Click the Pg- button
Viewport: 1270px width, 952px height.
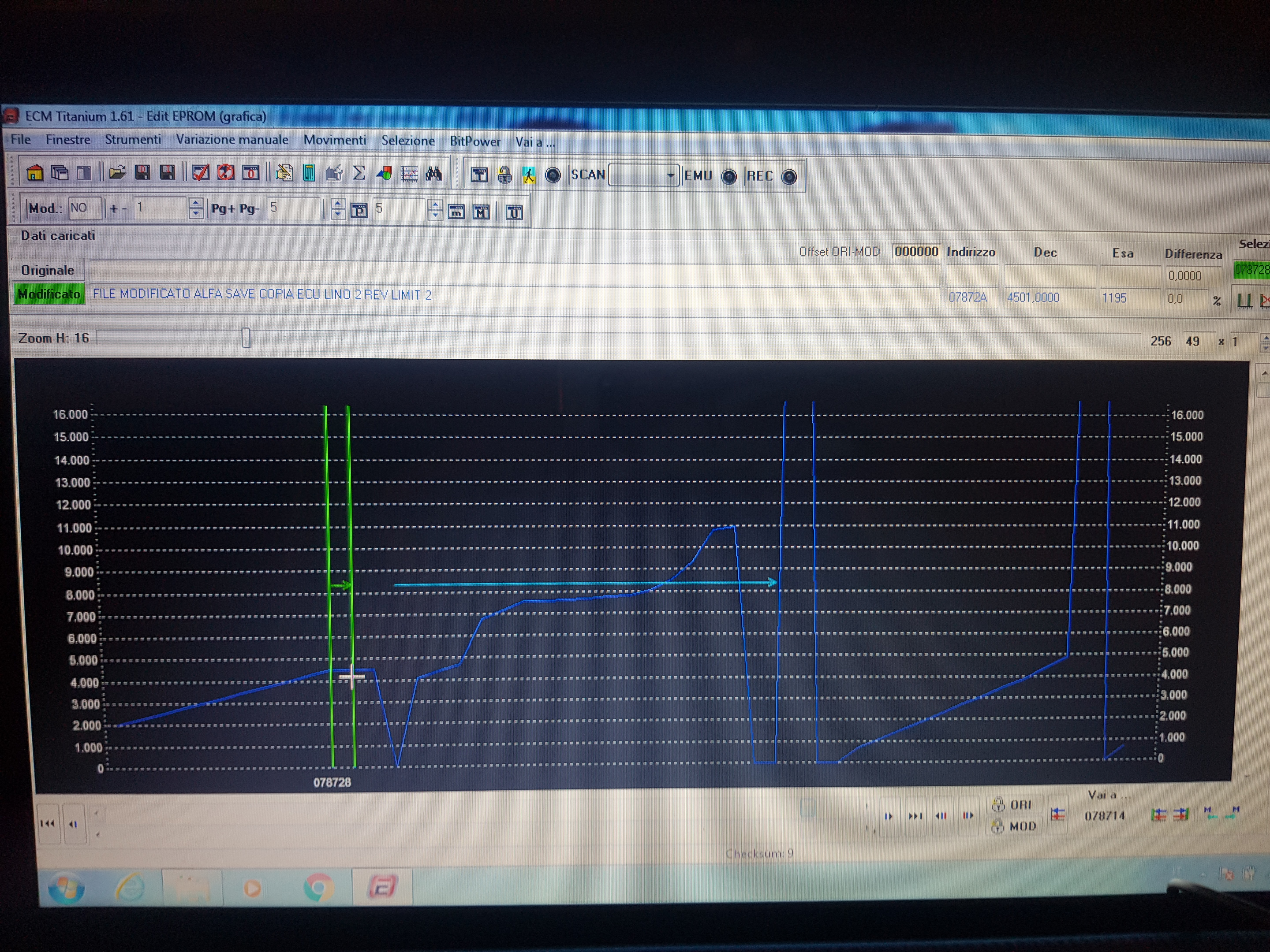(x=249, y=208)
